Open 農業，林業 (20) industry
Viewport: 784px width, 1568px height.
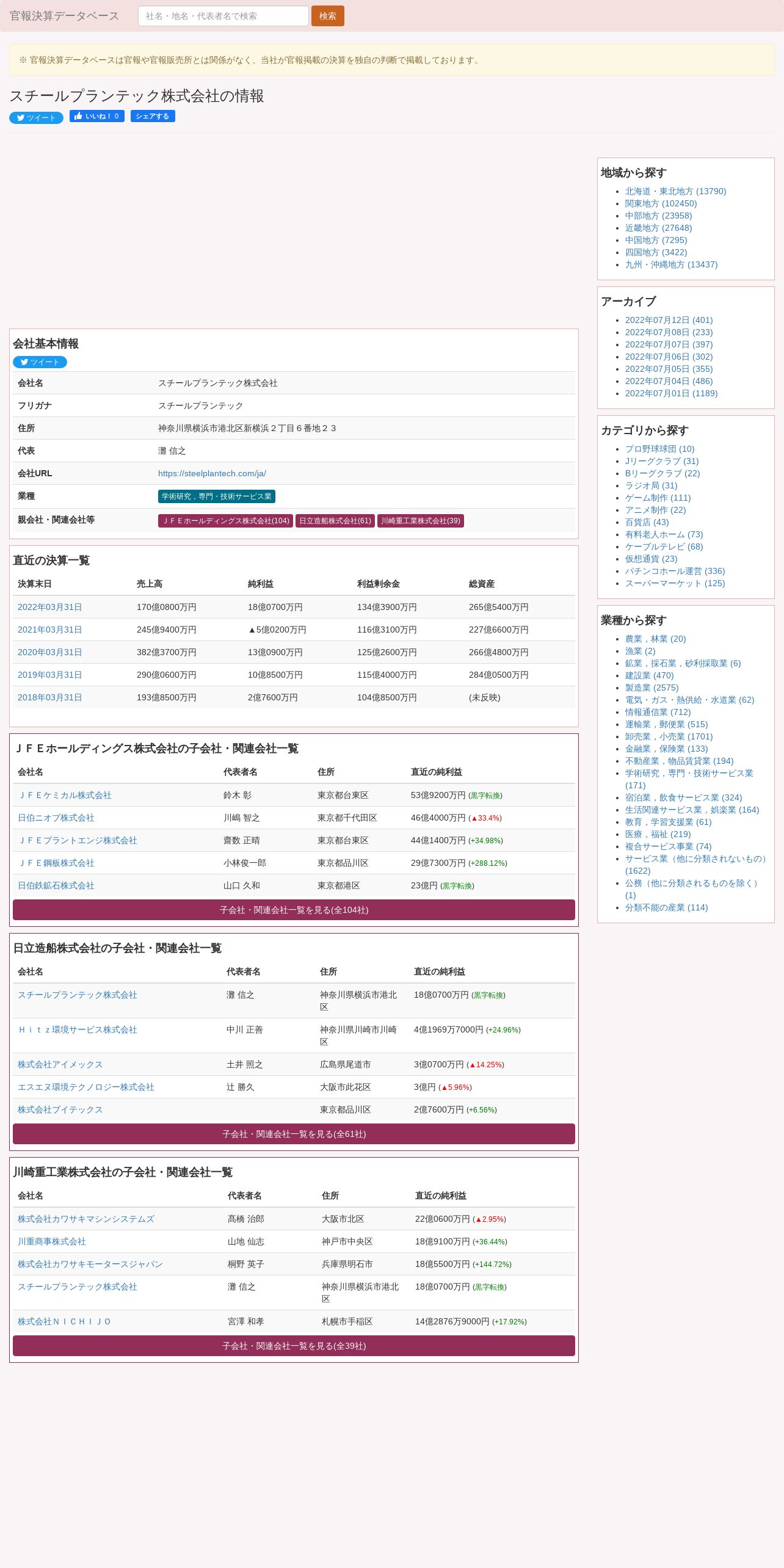(655, 639)
